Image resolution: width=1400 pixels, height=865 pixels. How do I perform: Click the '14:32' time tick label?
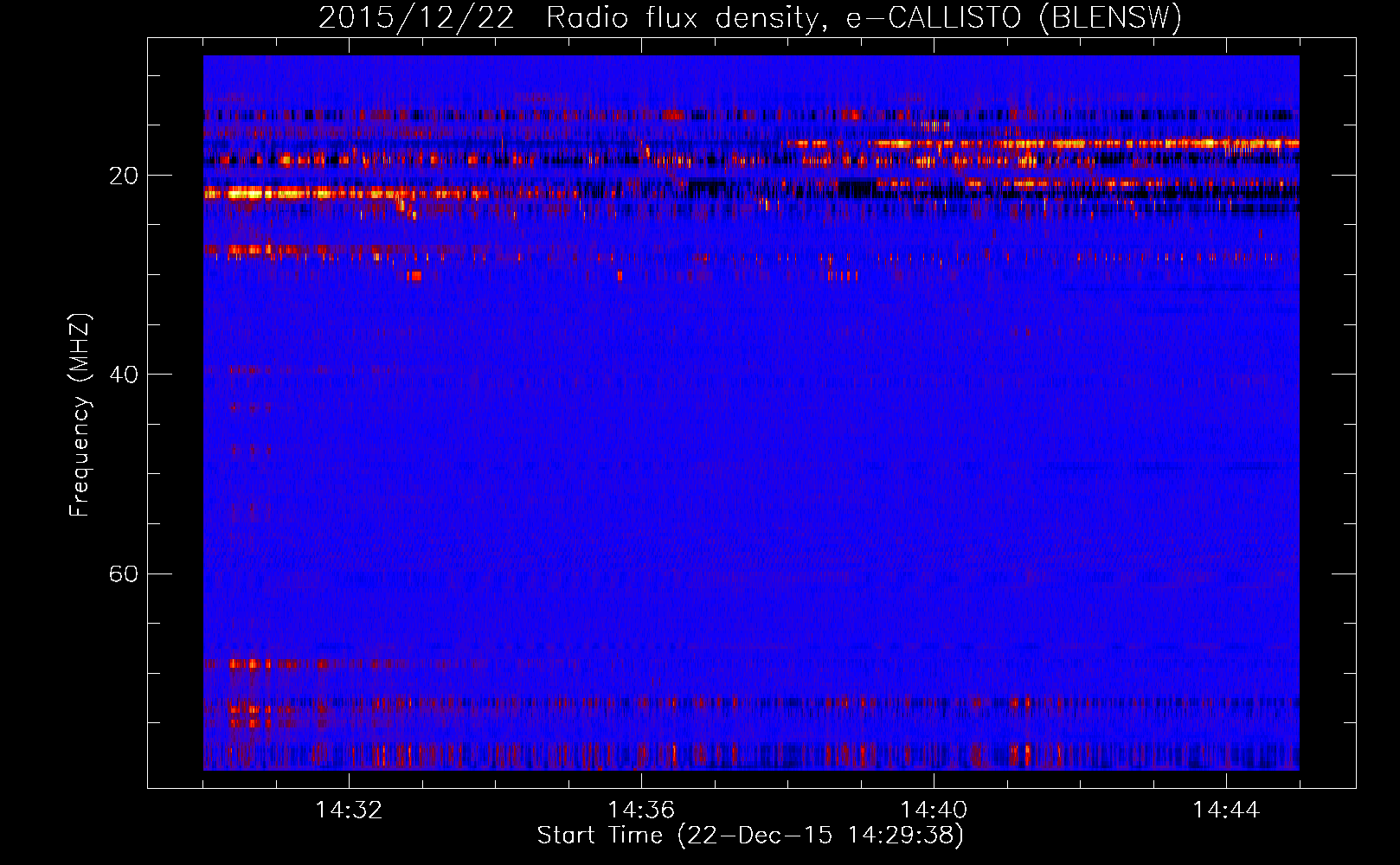click(349, 811)
